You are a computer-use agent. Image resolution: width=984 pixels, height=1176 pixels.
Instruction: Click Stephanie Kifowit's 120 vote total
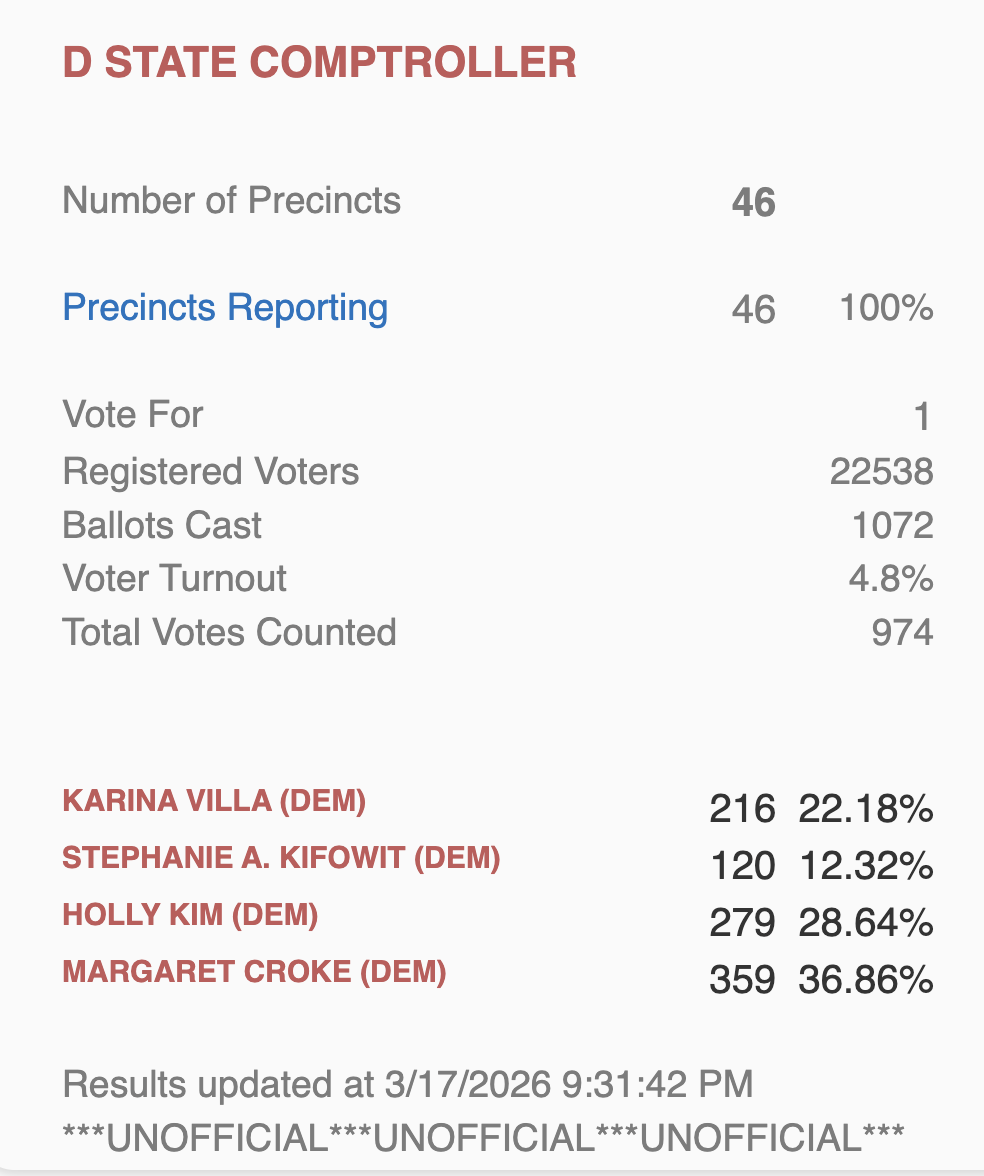click(742, 866)
